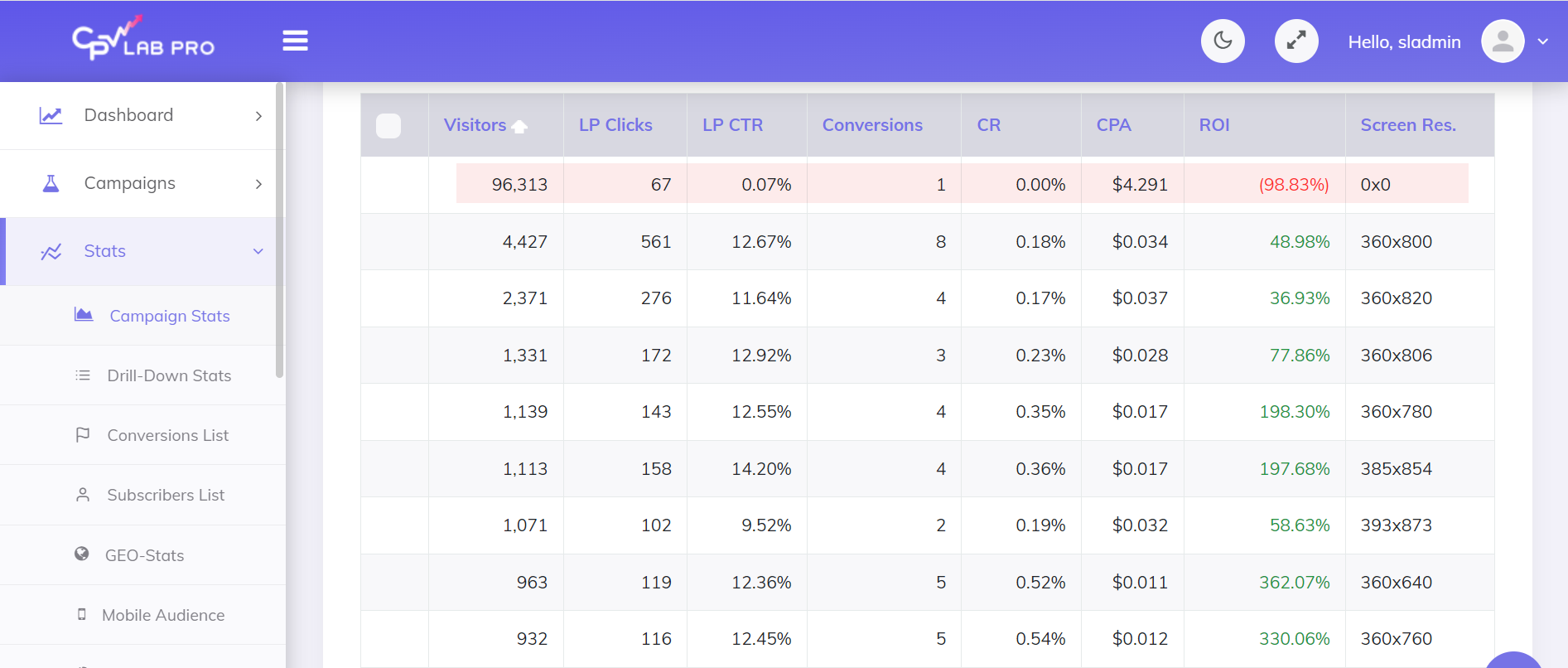Click the 561 LP Clicks value

656,241
